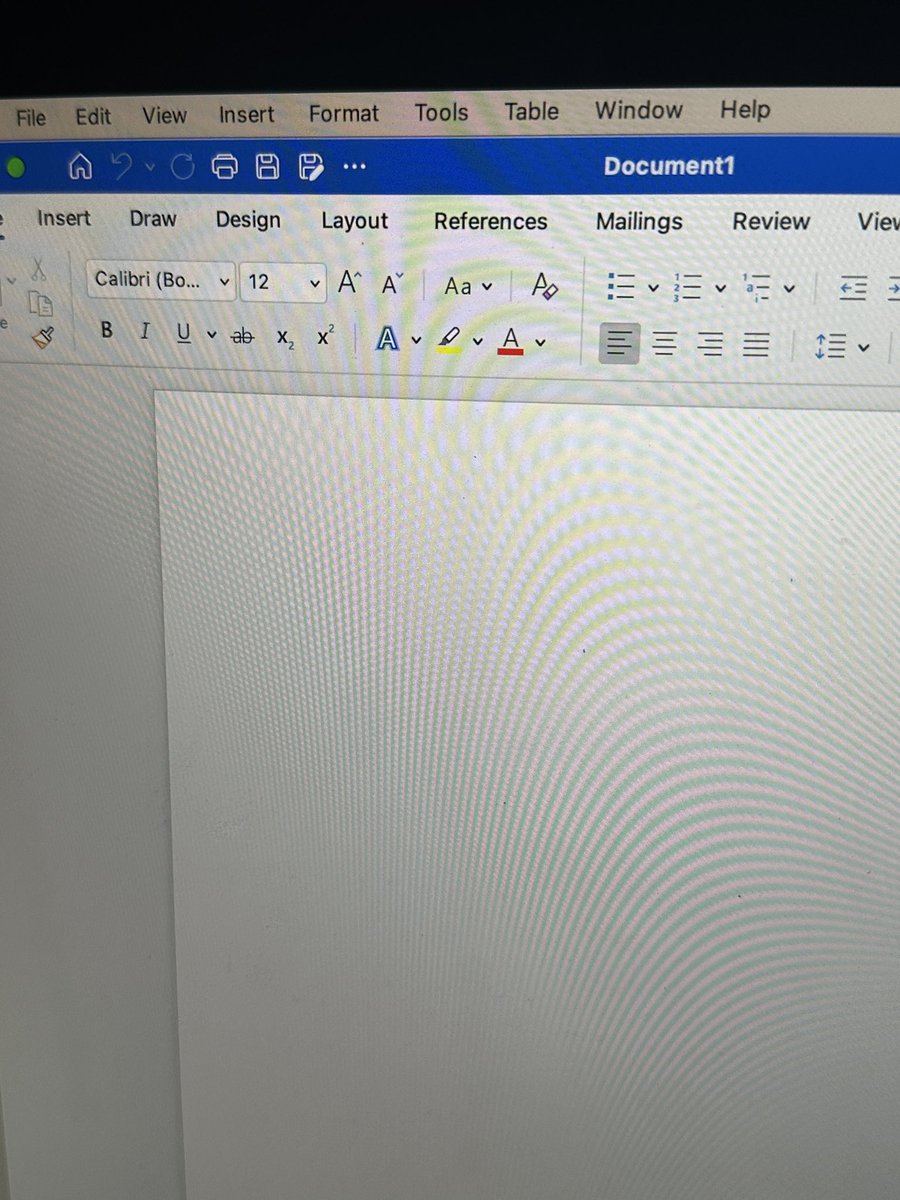Switch to the Review ribbon tab
This screenshot has width=900, height=1200.
(770, 221)
